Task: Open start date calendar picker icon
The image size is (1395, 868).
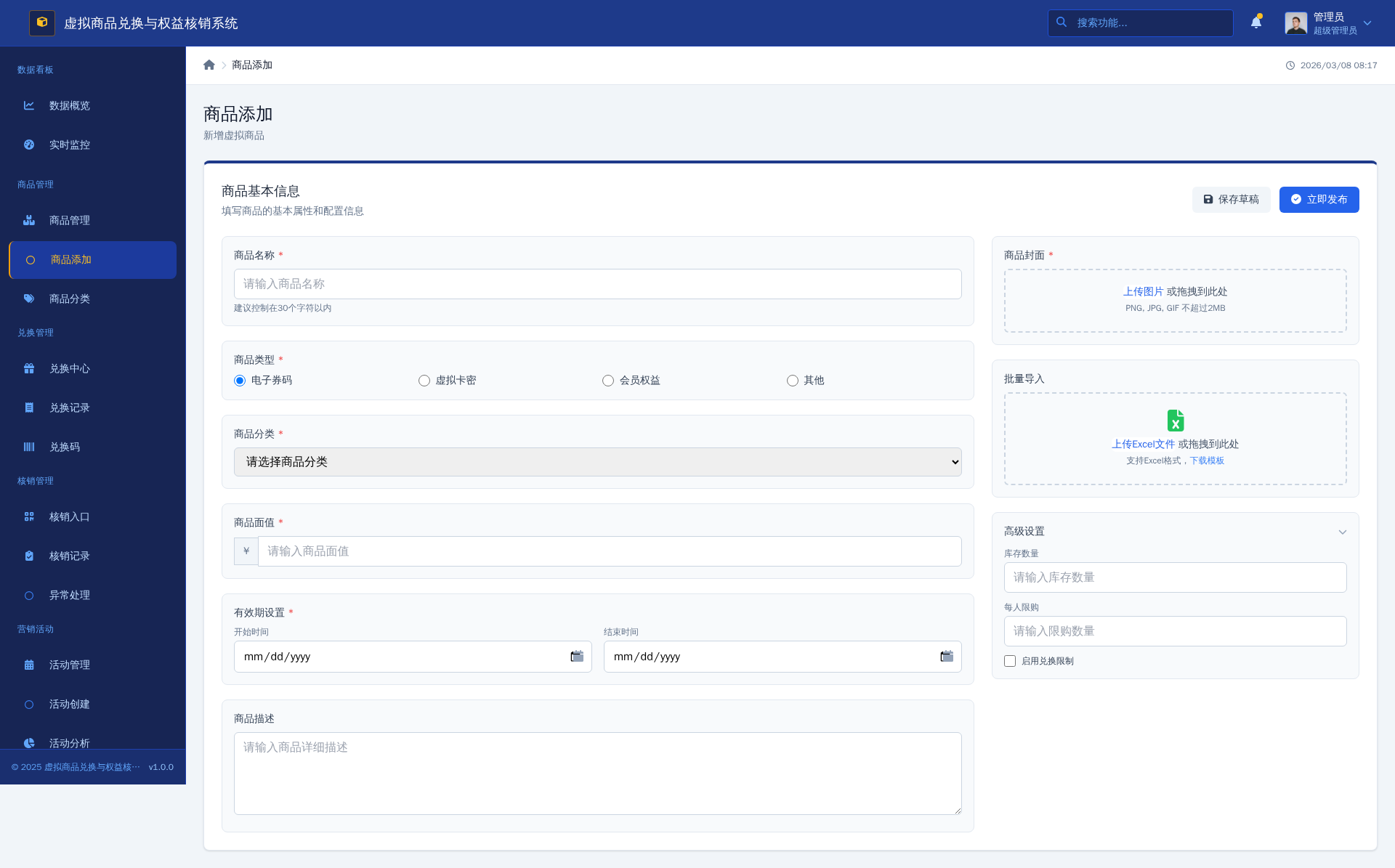Action: click(x=577, y=657)
